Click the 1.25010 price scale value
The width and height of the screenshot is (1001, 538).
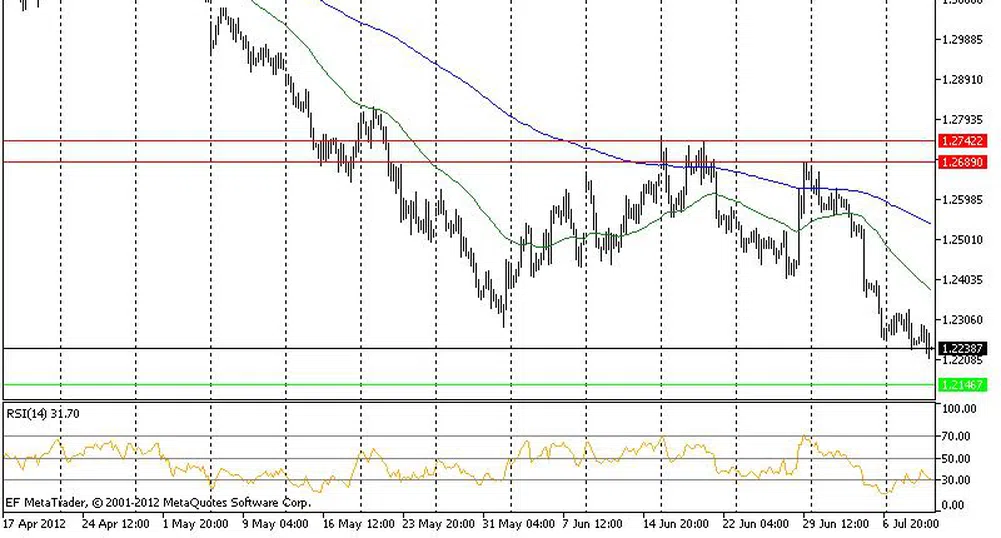962,240
